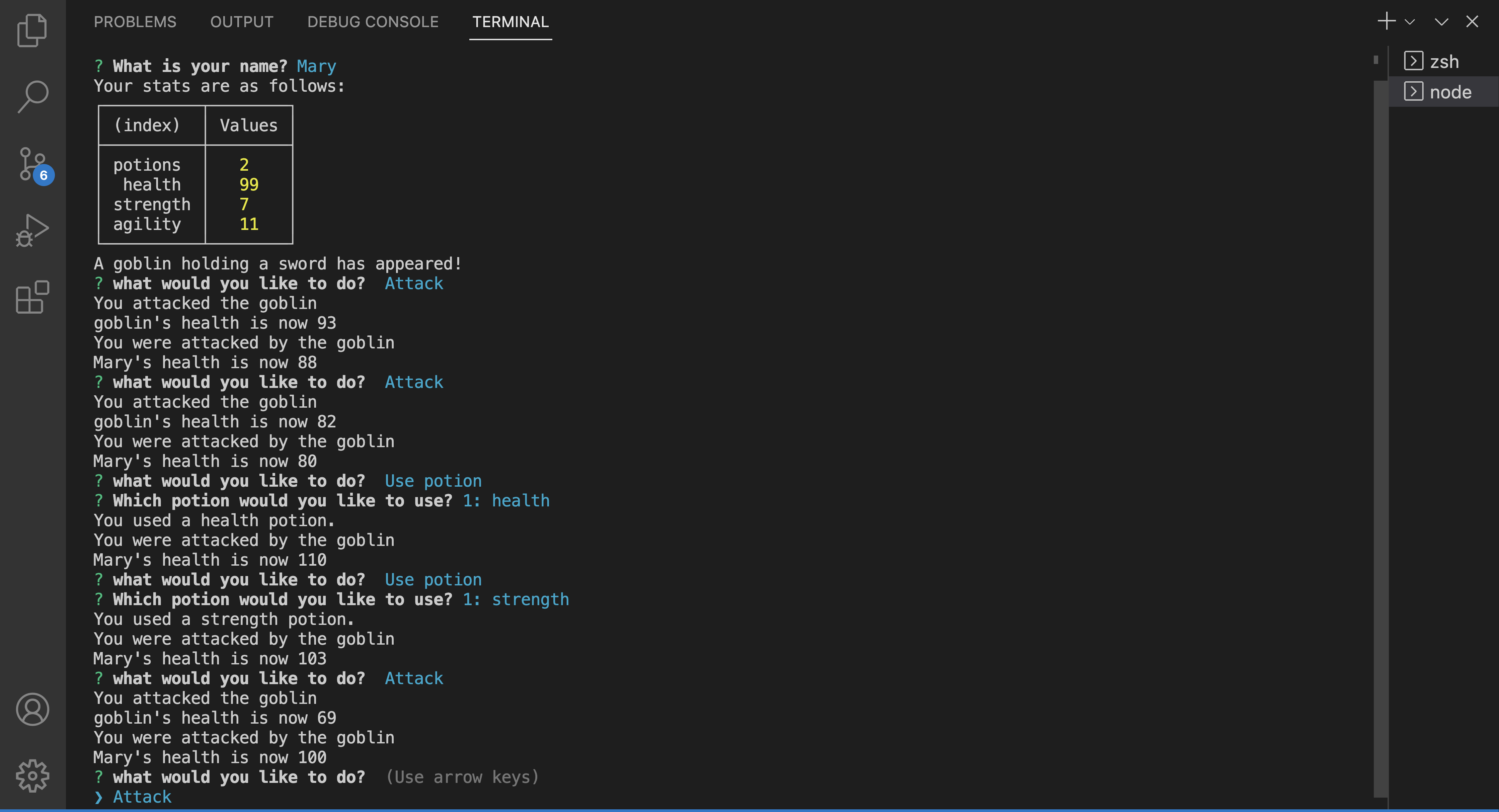Open the Run and Debug view
This screenshot has width=1499, height=812.
[x=32, y=230]
